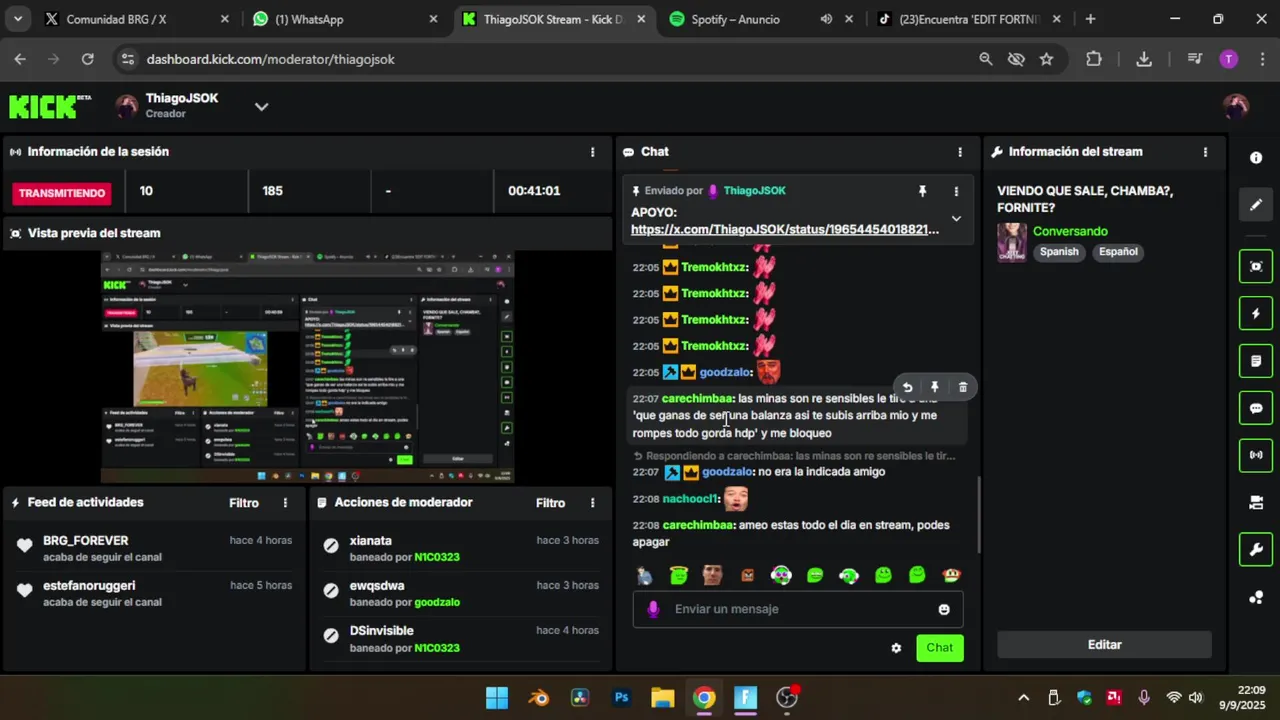
Task: Click the Editar button
Action: [1104, 645]
